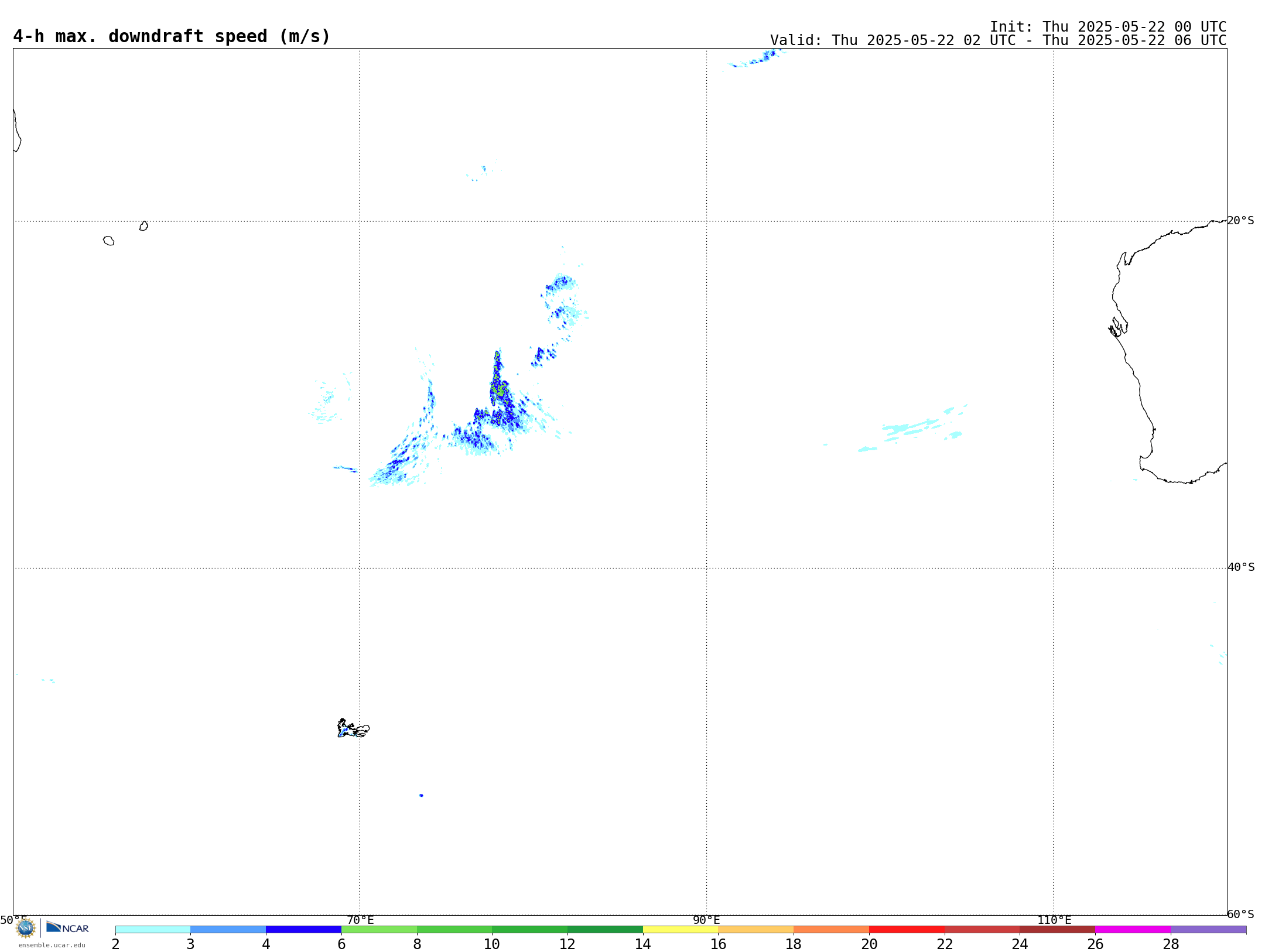This screenshot has height=952, width=1265.
Task: Click the Reunion island outline
Action: pyautogui.click(x=108, y=241)
